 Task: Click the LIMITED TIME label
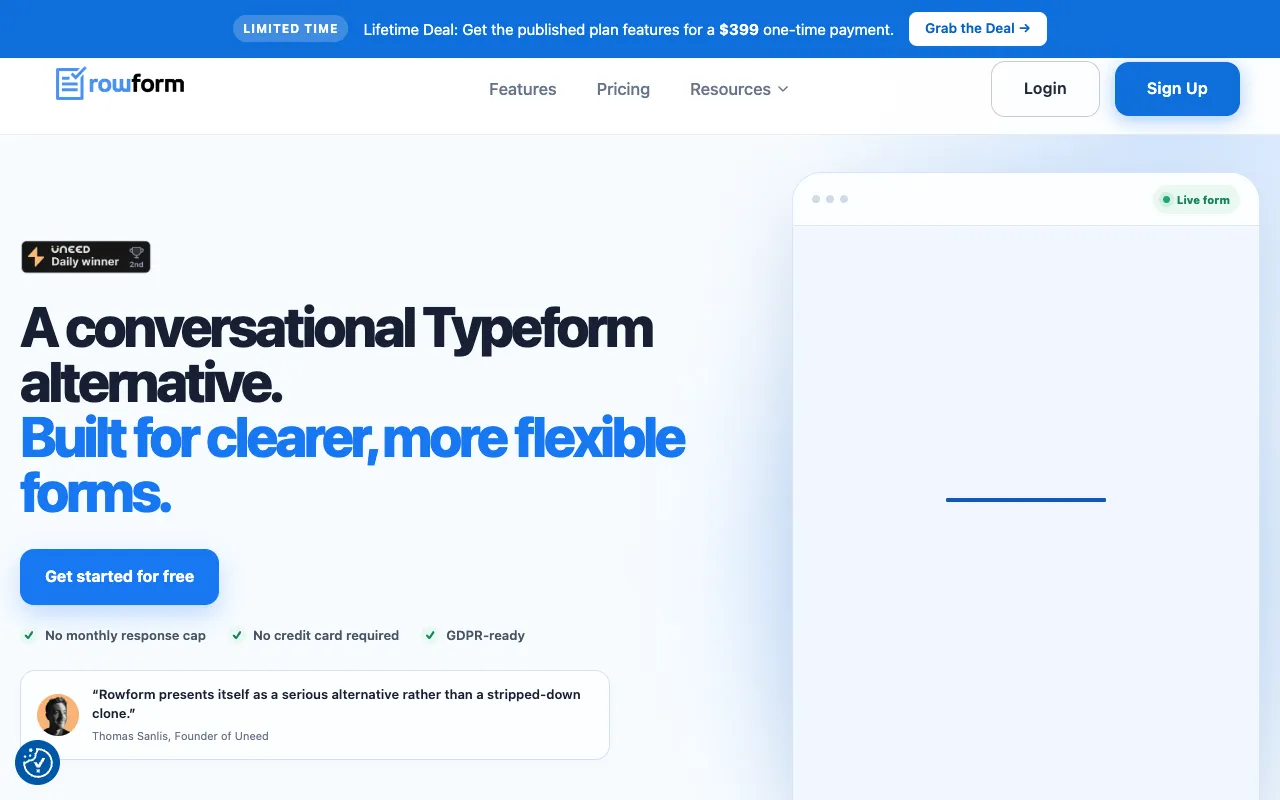coord(291,29)
